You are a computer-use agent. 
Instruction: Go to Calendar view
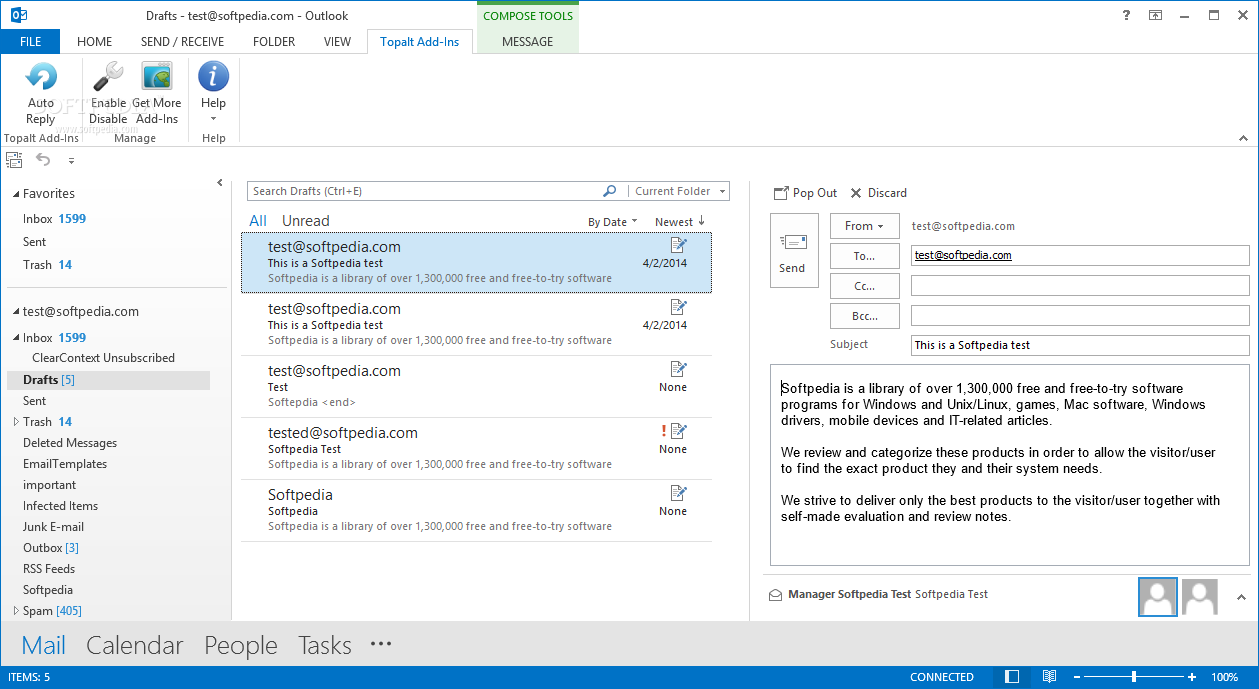[x=135, y=646]
